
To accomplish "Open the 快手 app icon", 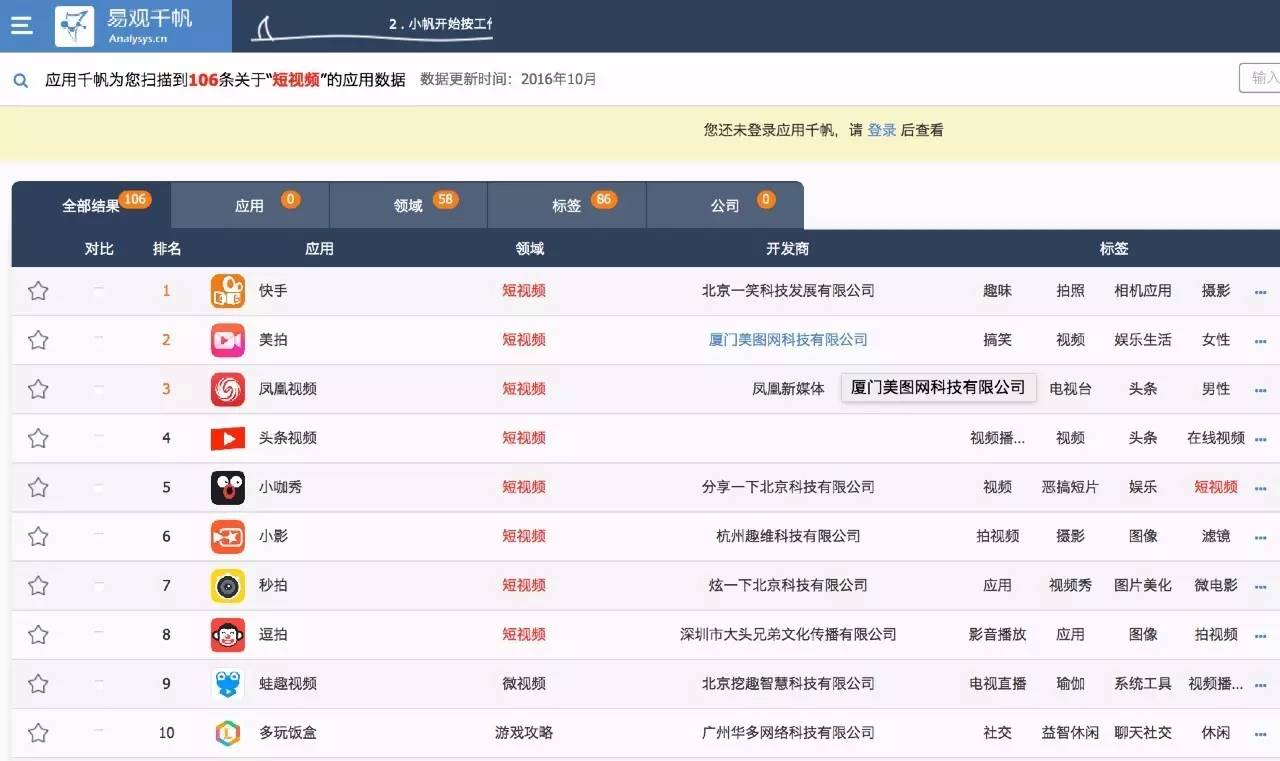I will click(228, 291).
